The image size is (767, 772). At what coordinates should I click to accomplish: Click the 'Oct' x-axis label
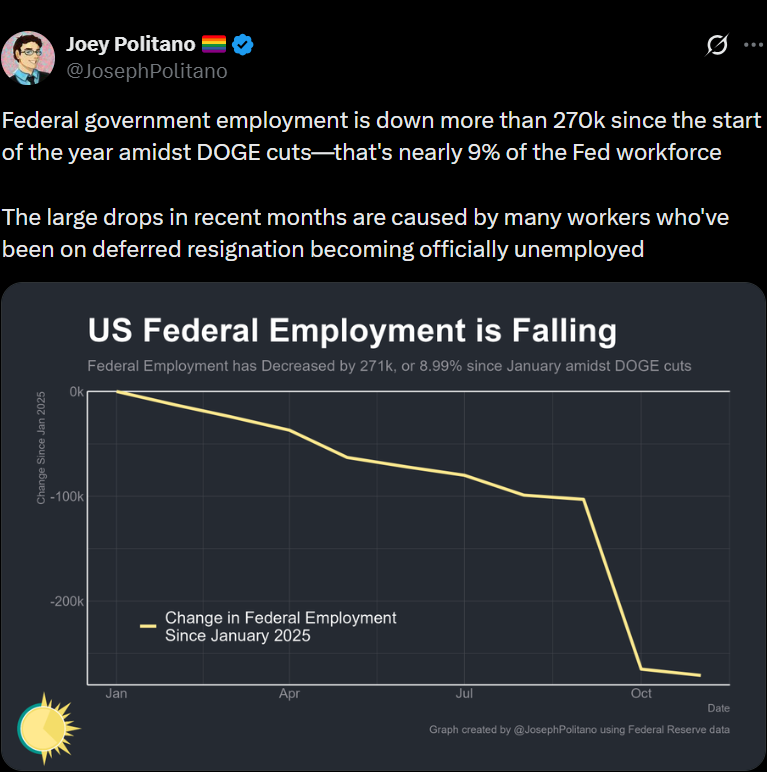click(x=641, y=693)
